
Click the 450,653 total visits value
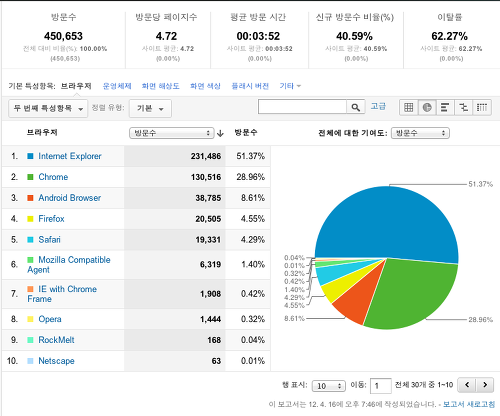click(63, 36)
